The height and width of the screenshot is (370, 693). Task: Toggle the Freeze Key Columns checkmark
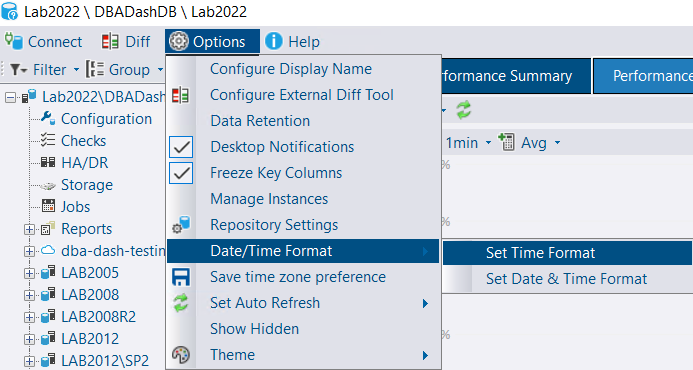click(x=181, y=173)
